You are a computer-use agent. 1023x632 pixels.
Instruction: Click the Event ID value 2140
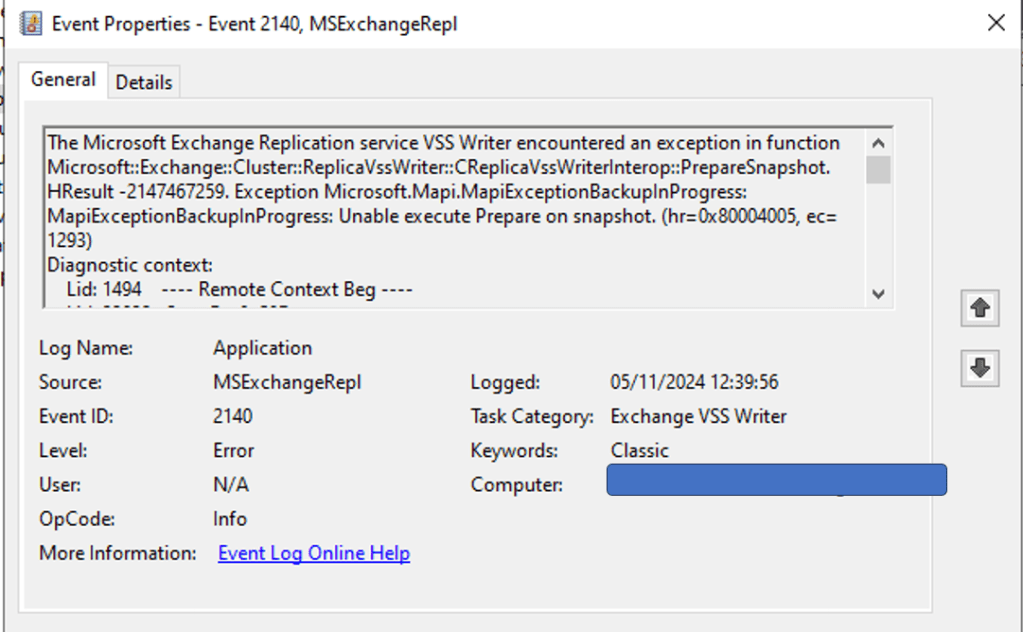pyautogui.click(x=233, y=416)
